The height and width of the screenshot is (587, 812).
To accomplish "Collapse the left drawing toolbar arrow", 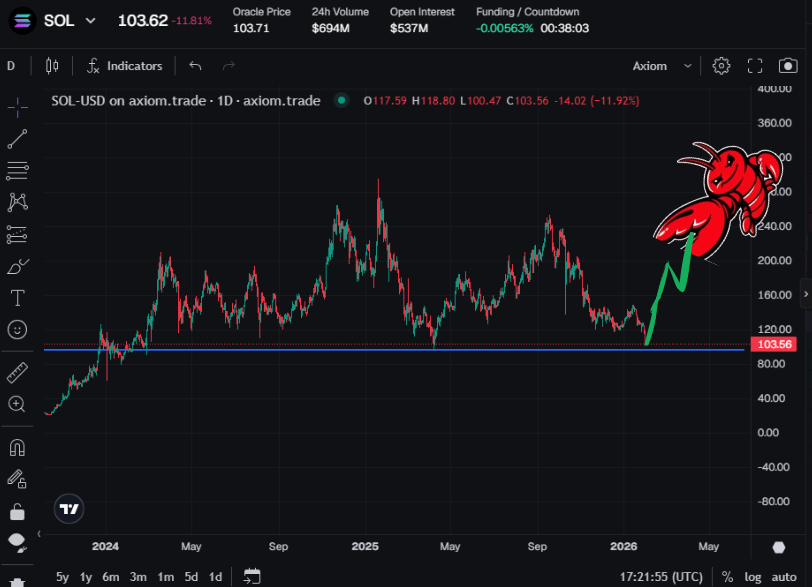I will [39, 534].
